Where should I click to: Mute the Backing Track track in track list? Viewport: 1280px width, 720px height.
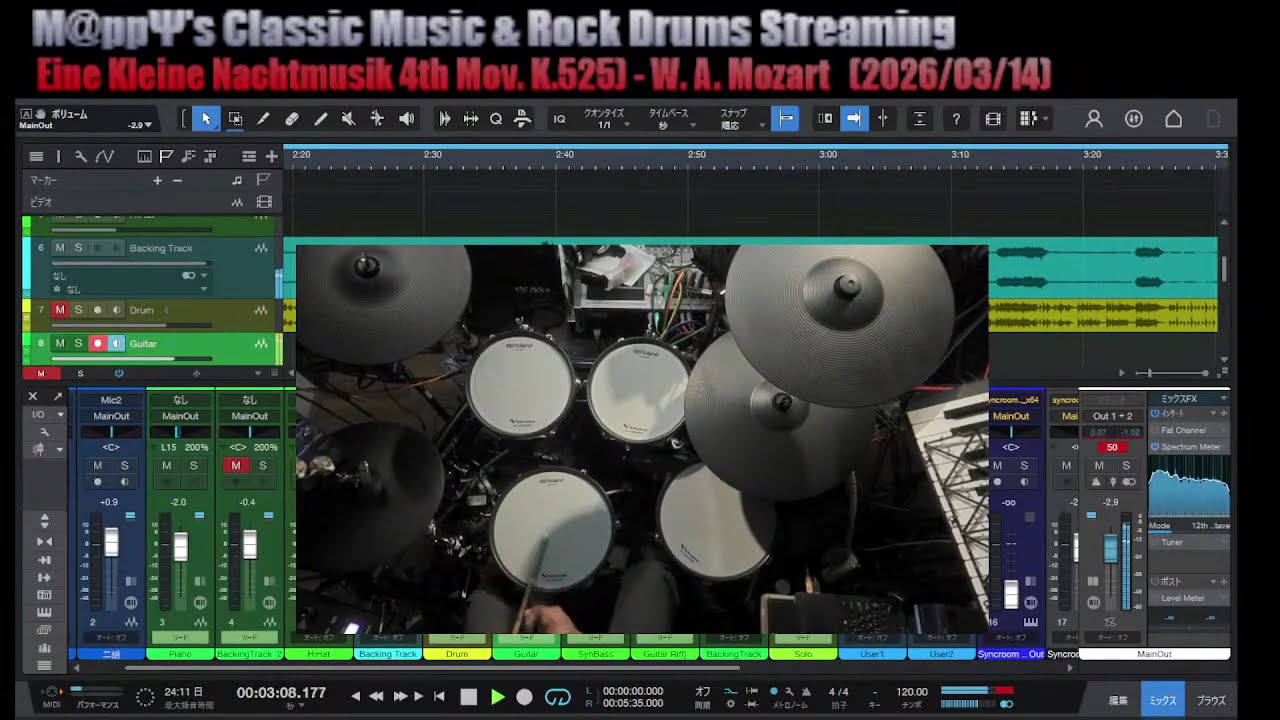coord(59,248)
